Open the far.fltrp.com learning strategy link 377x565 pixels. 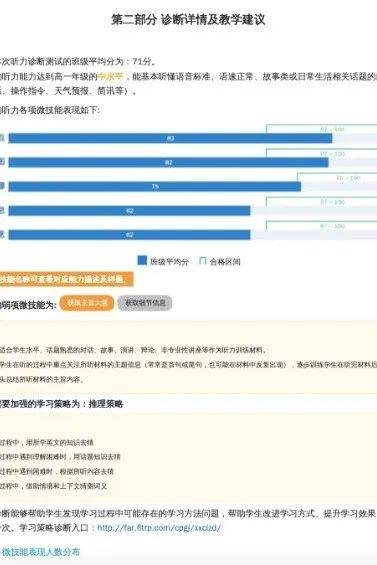[x=159, y=528]
